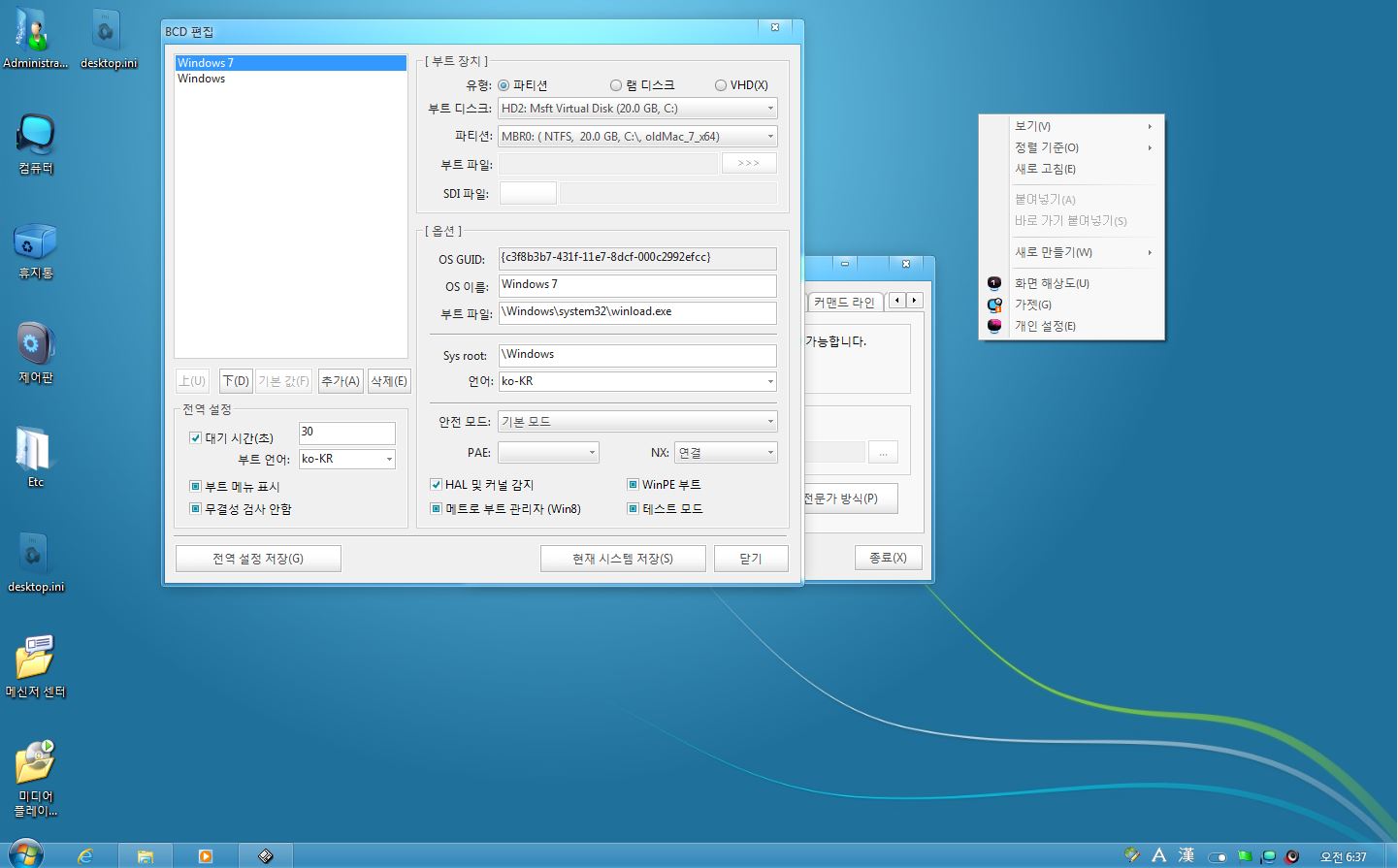
Task: Expand the 정렬 기준(O) submenu
Action: [1071, 147]
